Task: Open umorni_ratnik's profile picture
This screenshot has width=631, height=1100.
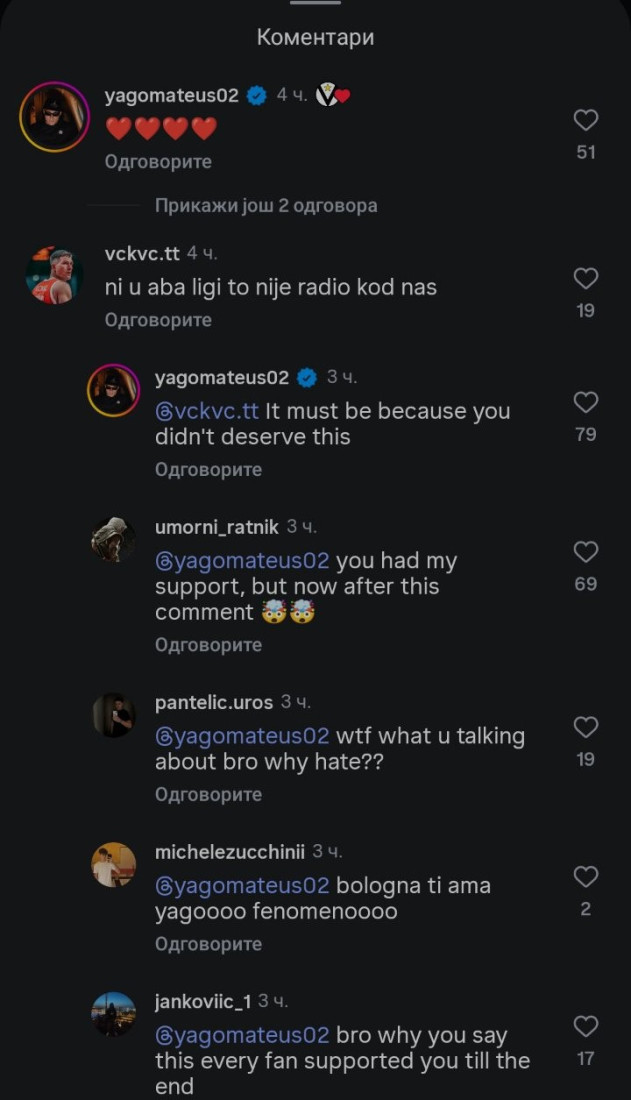Action: pos(113,541)
